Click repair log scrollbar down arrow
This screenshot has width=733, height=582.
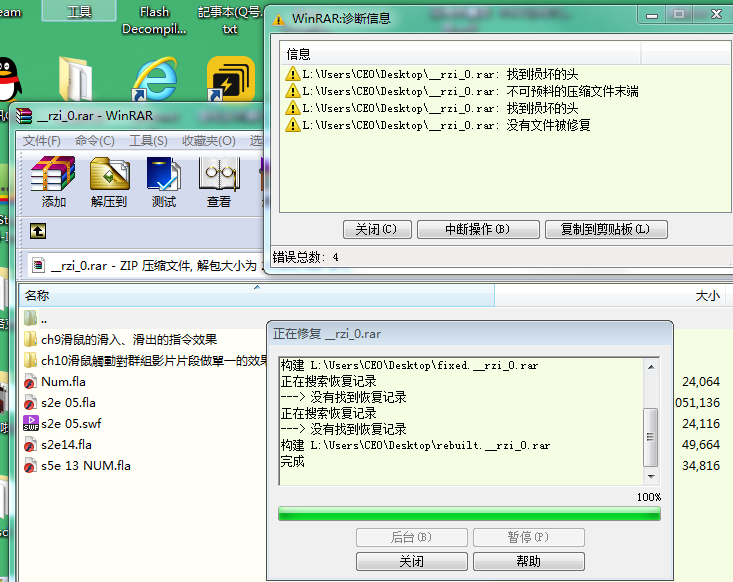[x=651, y=477]
